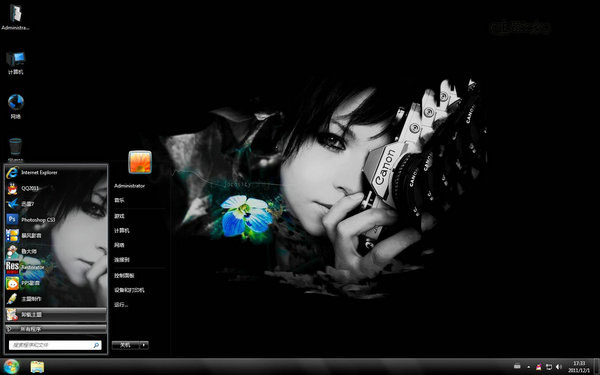Open PPS影音 from the Start menu

pos(56,283)
